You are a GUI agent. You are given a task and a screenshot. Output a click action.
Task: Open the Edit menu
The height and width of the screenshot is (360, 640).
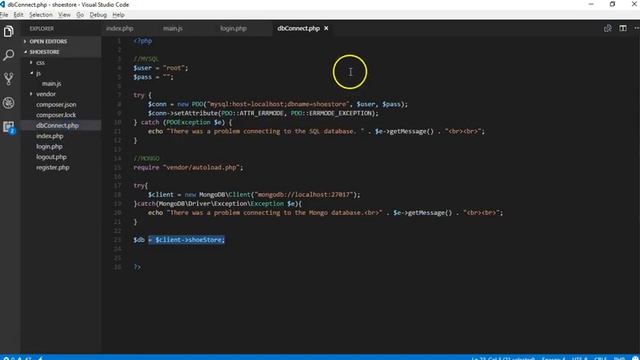(x=18, y=15)
